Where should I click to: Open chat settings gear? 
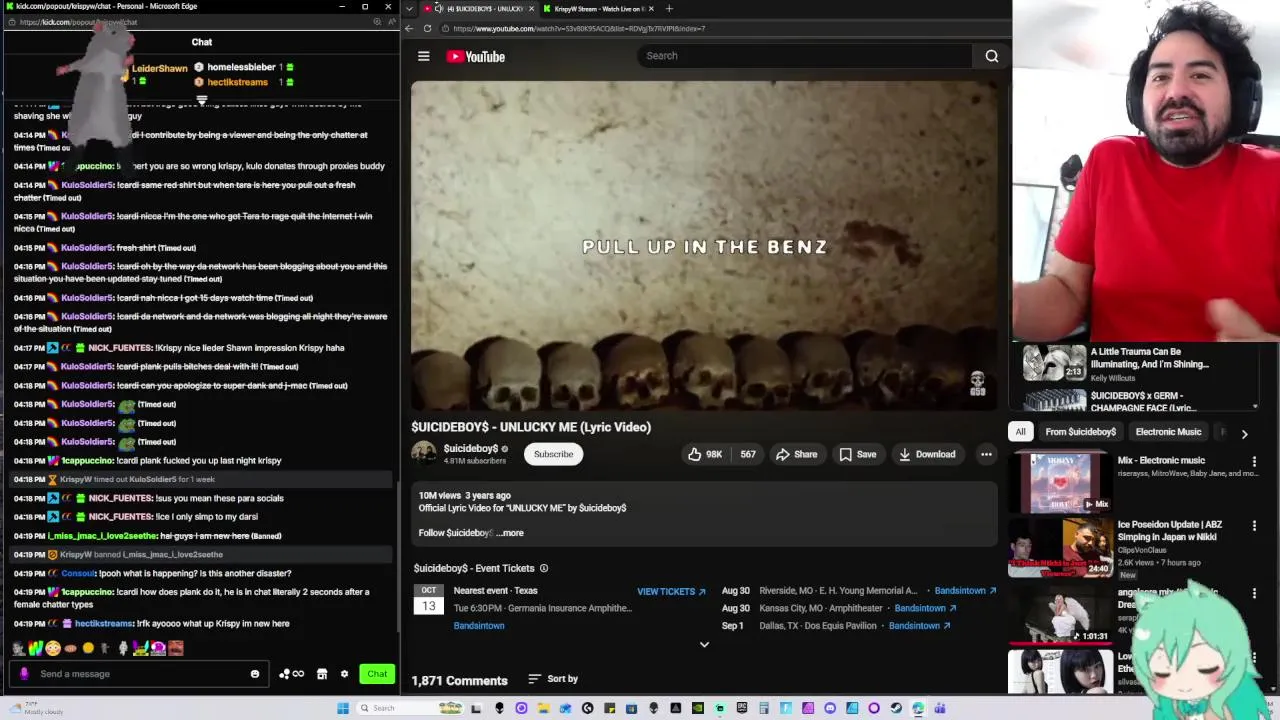(344, 674)
